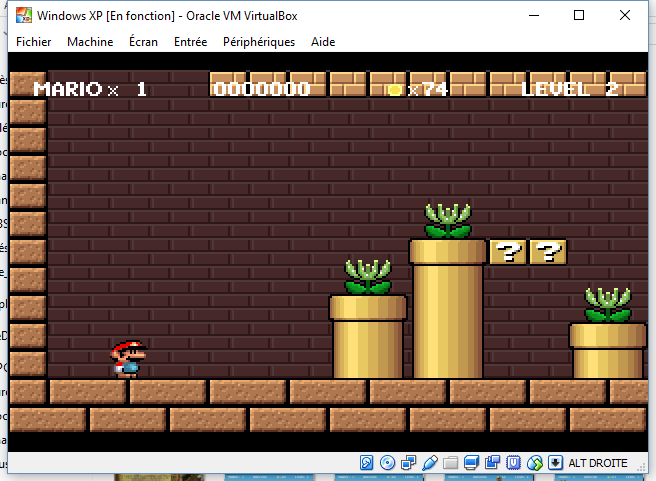Click the USB devices indicator icon

(x=430, y=463)
